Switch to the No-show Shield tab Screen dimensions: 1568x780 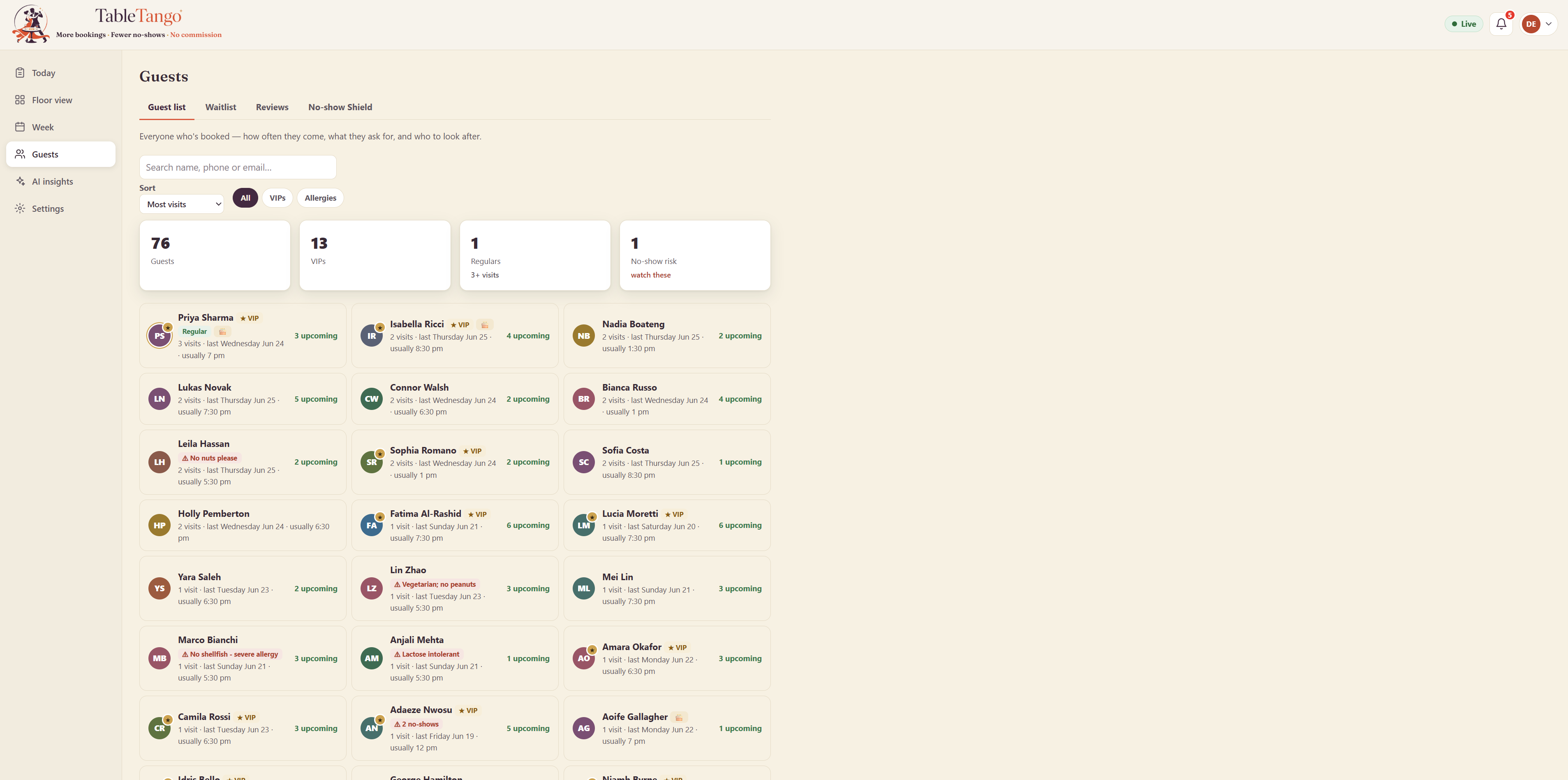coord(340,107)
